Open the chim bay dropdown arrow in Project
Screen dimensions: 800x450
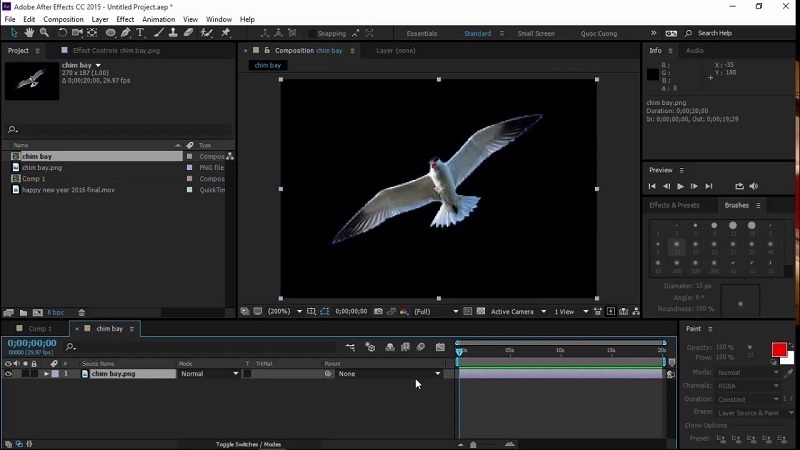[x=98, y=65]
